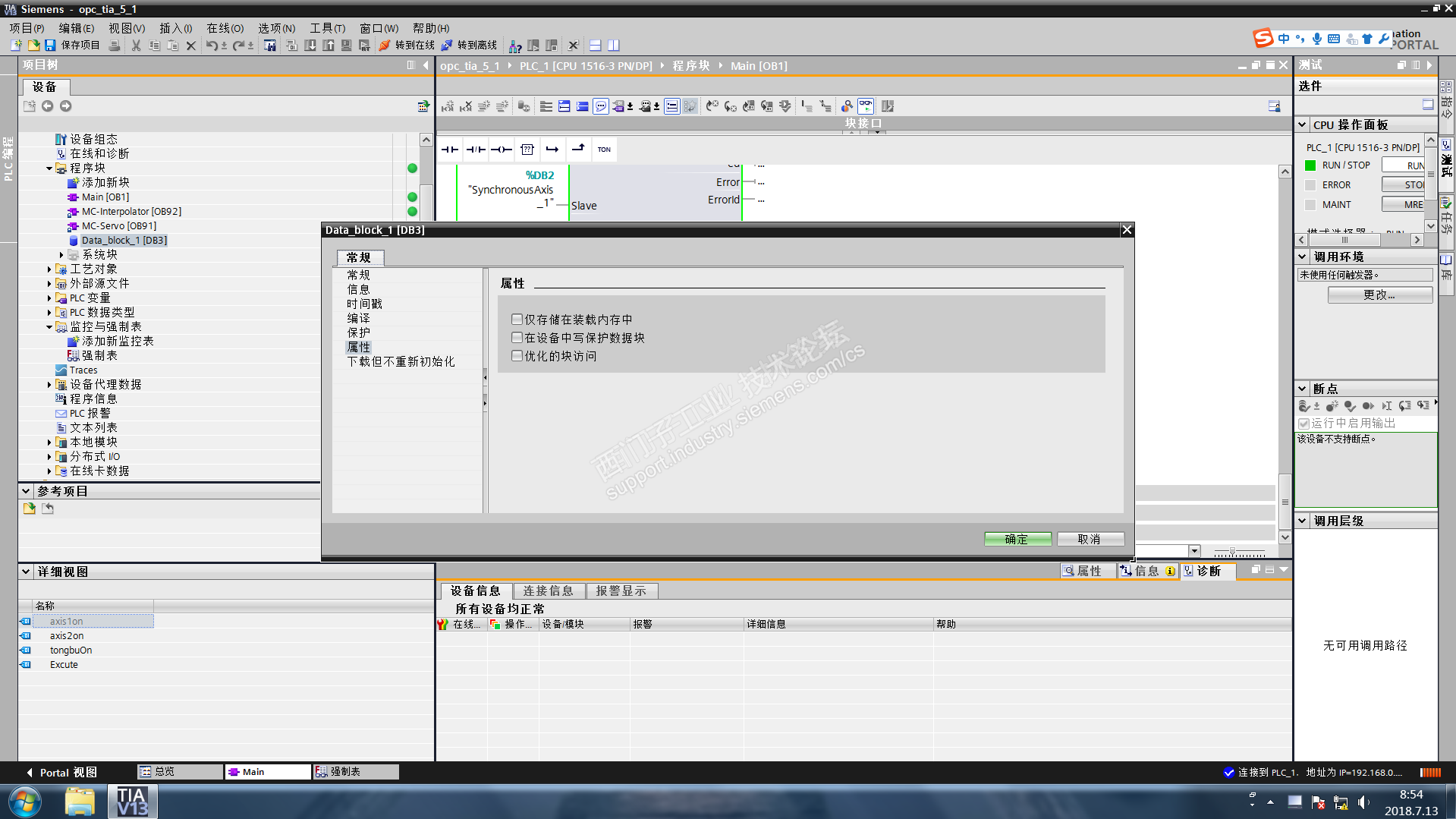Click the go online icon (转到在线)
This screenshot has height=819, width=1456.
[385, 46]
